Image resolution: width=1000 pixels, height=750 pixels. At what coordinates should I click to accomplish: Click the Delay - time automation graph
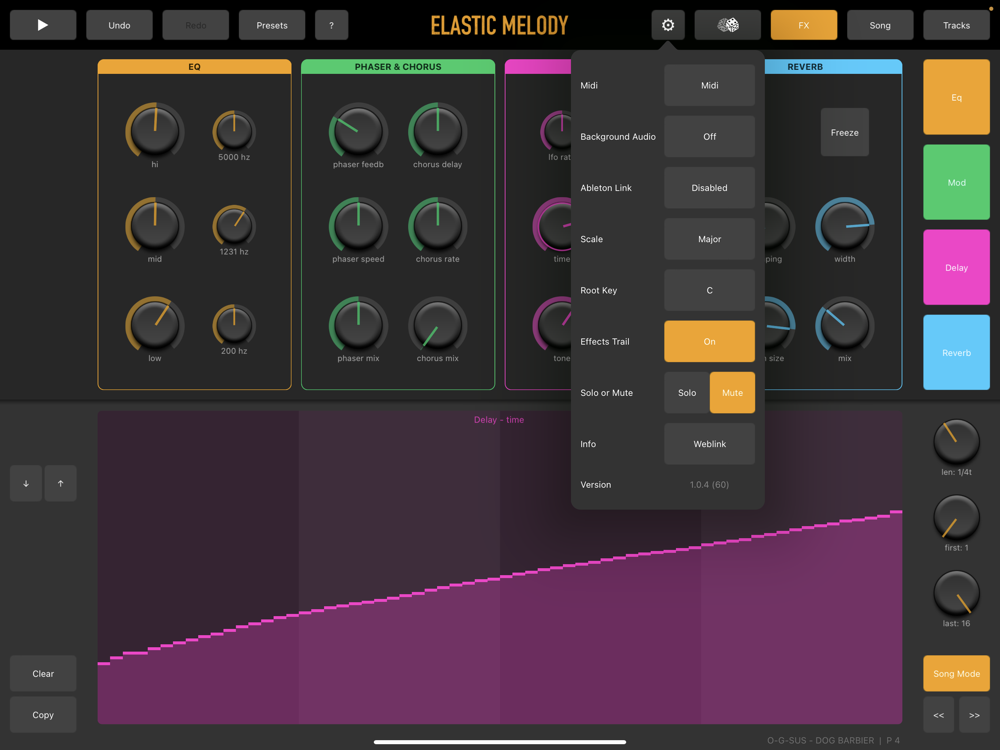[x=499, y=567]
